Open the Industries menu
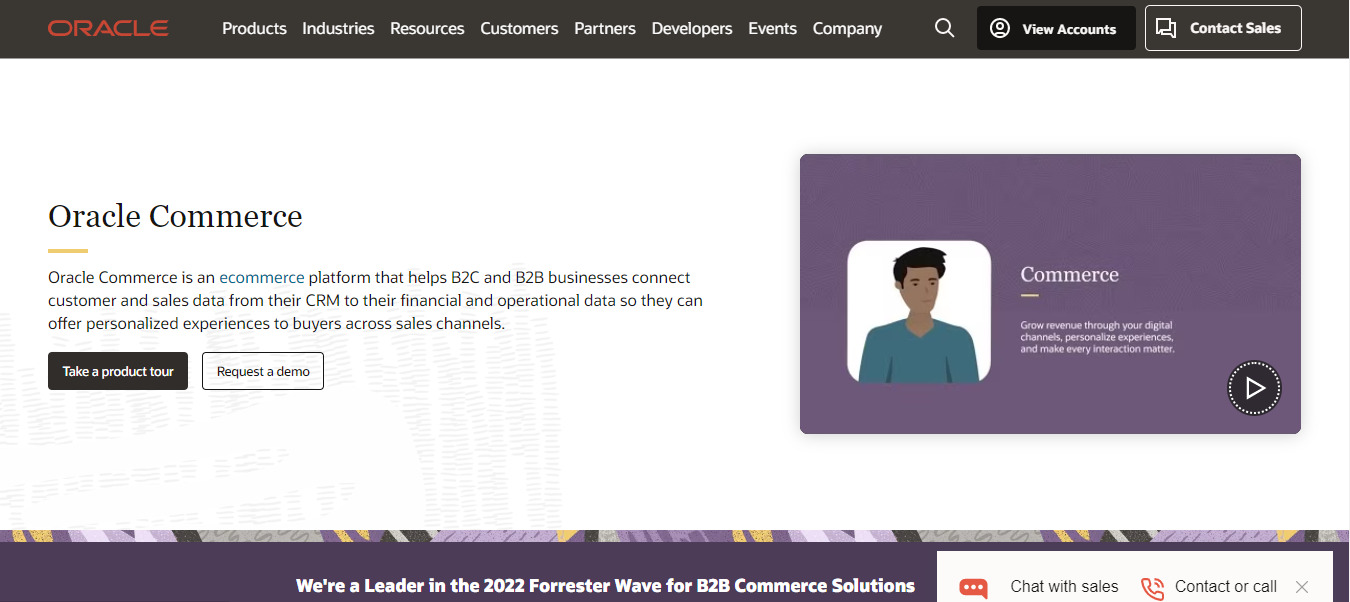Viewport: 1350px width, 602px height. (x=338, y=28)
